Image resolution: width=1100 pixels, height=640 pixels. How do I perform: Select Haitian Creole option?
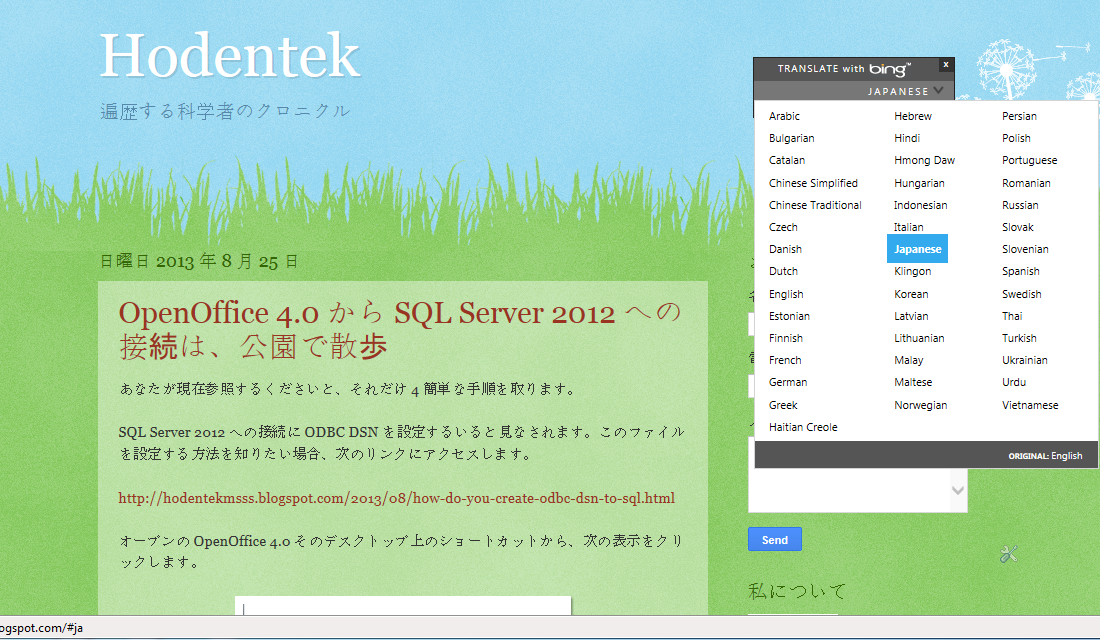point(803,427)
